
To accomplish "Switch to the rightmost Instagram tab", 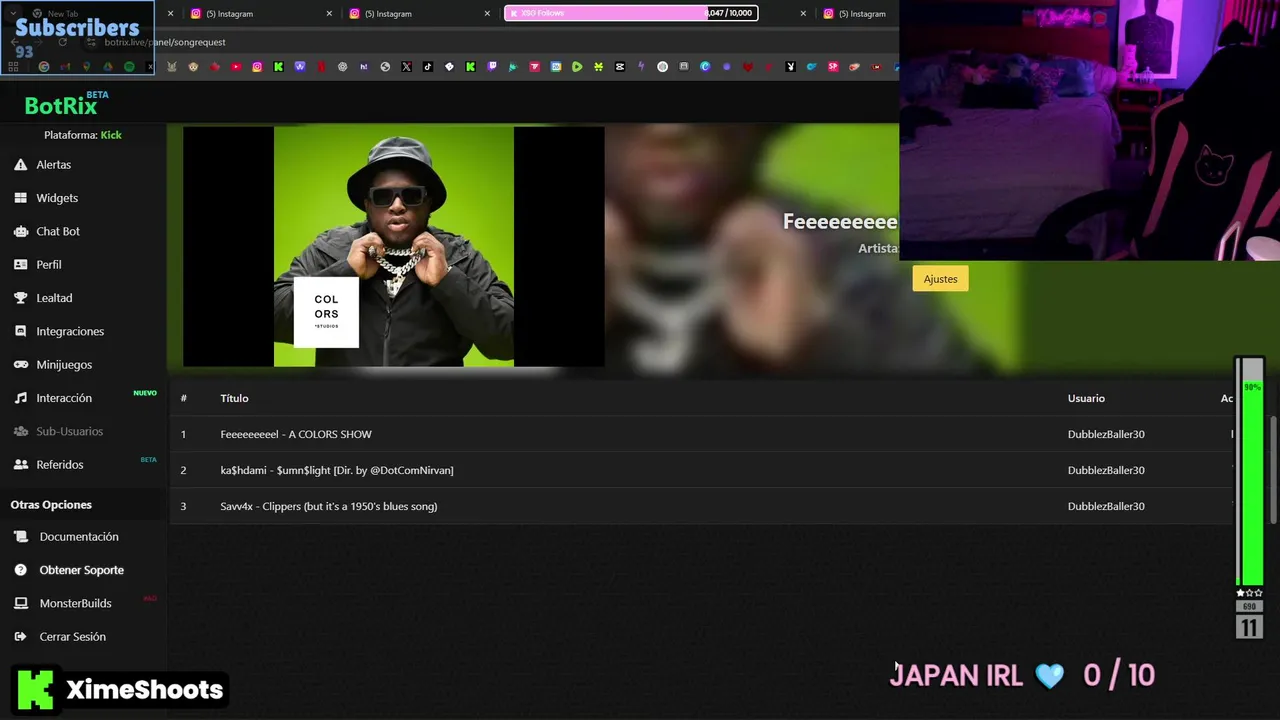I will (x=857, y=14).
